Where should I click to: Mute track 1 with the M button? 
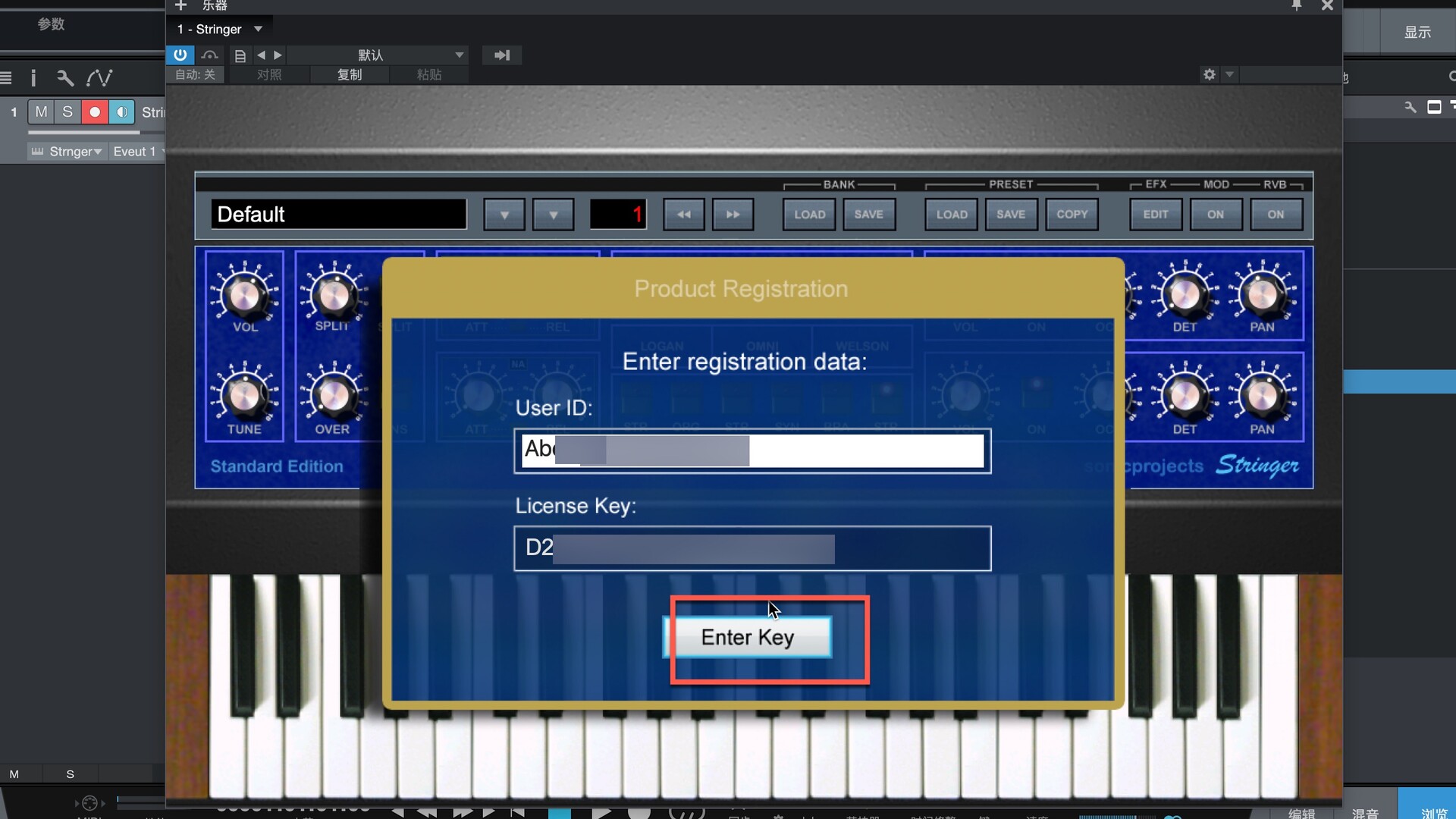coord(41,112)
